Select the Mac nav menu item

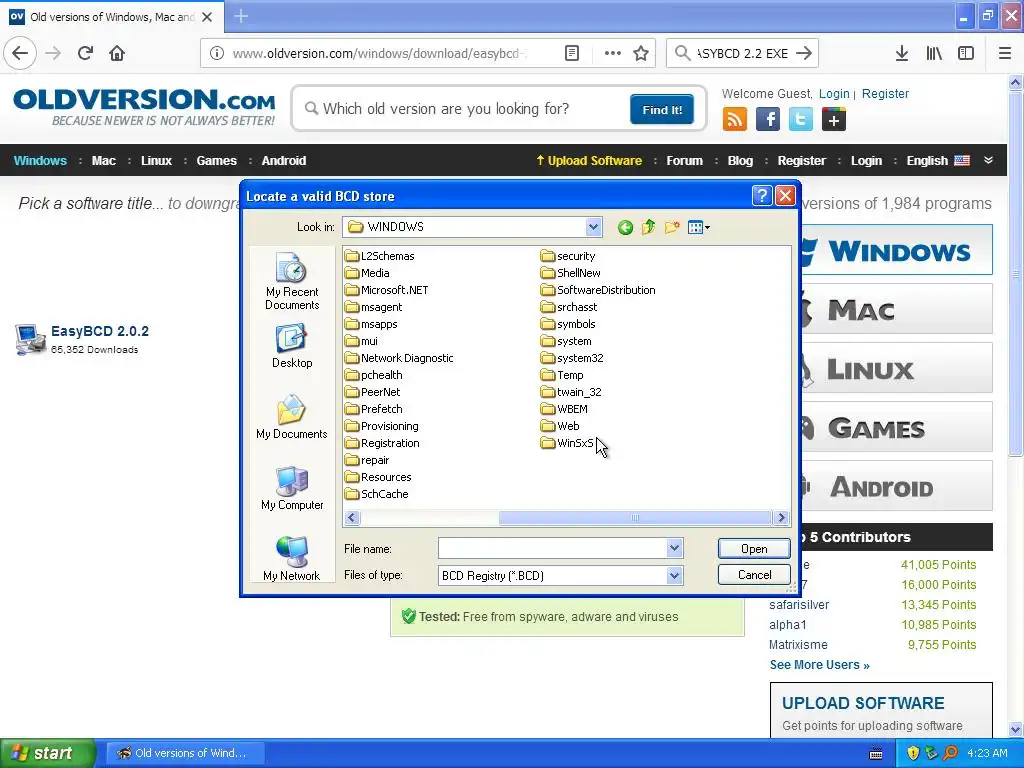[x=103, y=161]
